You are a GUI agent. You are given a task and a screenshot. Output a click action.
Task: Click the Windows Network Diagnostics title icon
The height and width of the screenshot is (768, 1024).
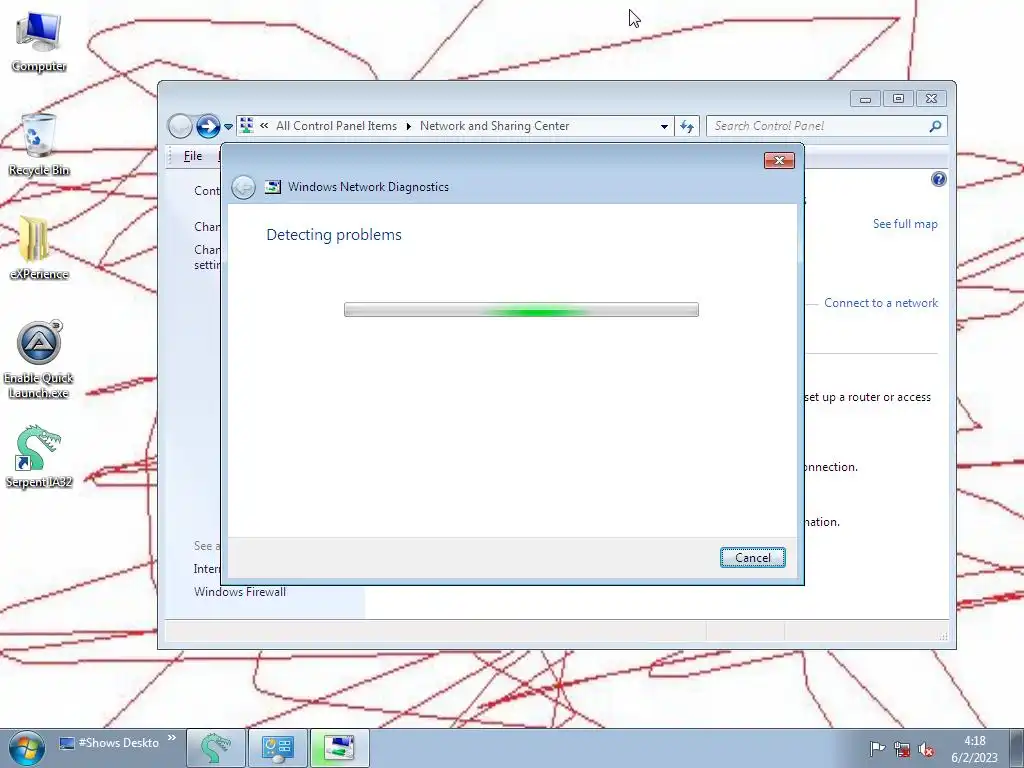(272, 187)
